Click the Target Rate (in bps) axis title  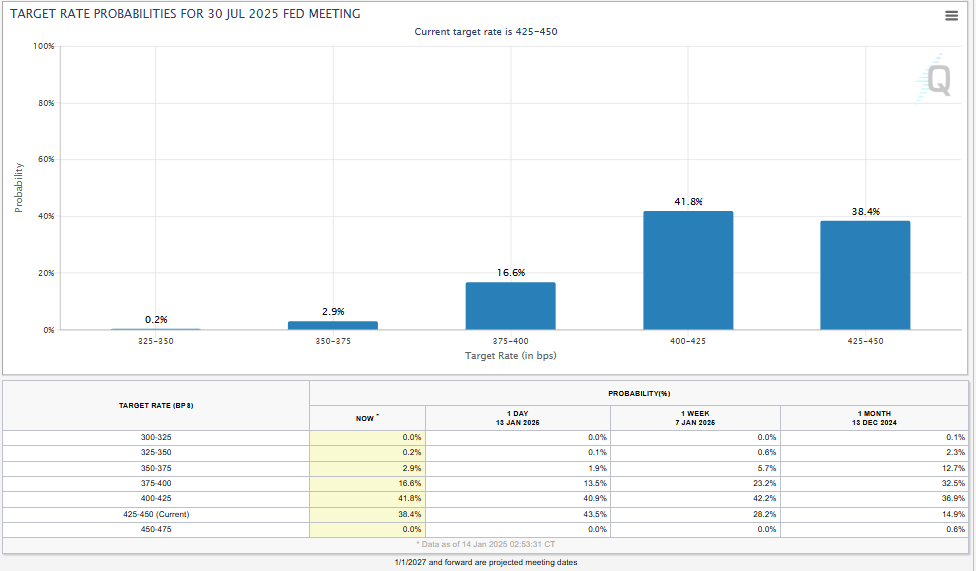510,356
